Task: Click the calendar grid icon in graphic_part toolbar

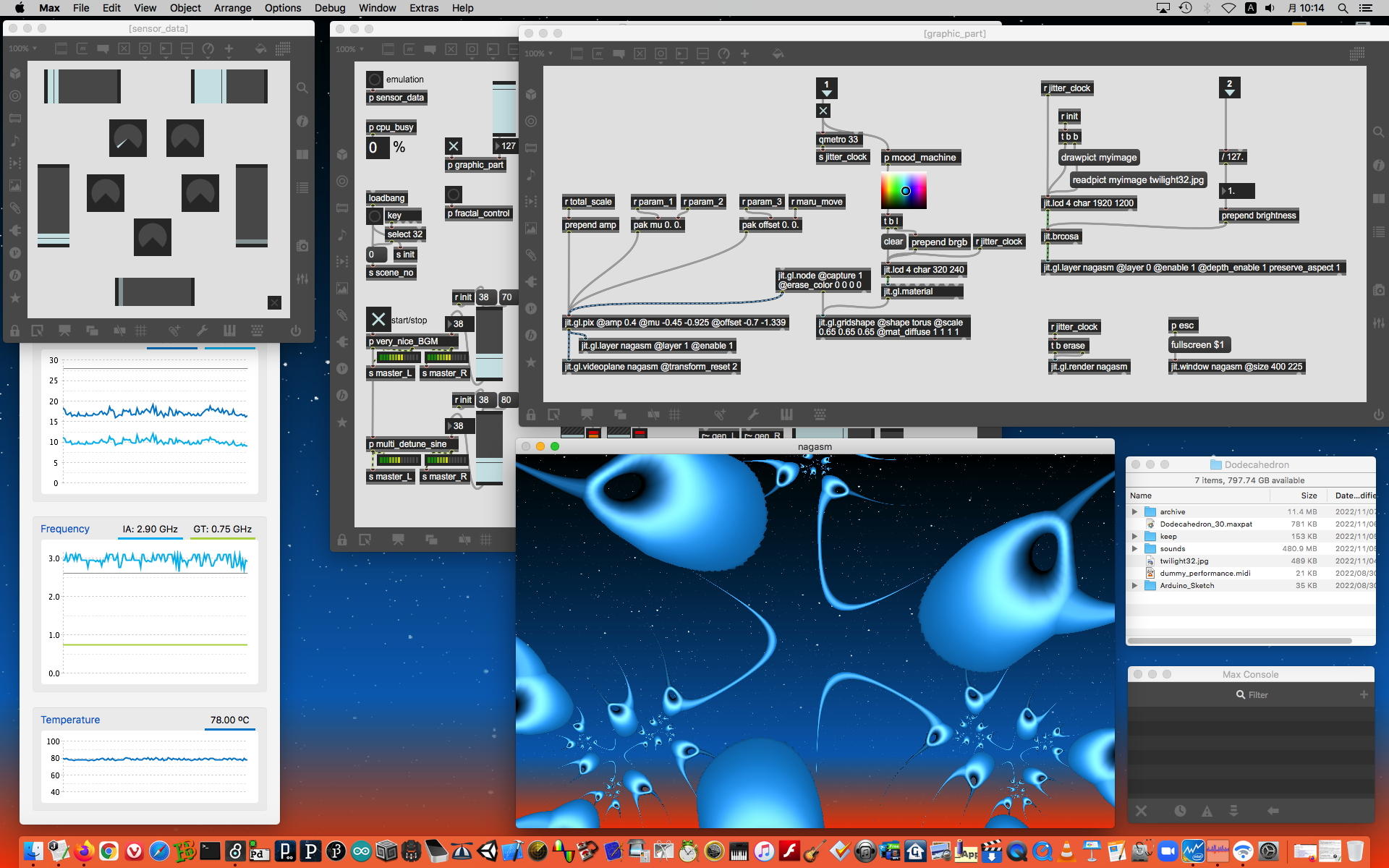Action: [x=1357, y=54]
